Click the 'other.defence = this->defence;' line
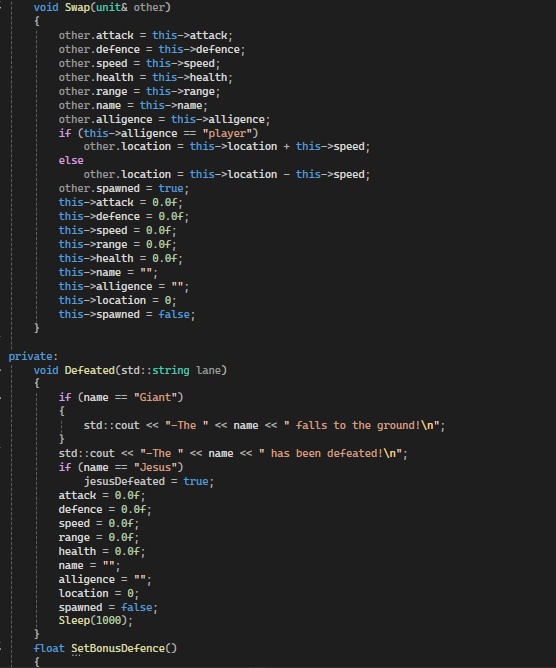This screenshot has height=668, width=556. pyautogui.click(x=152, y=49)
